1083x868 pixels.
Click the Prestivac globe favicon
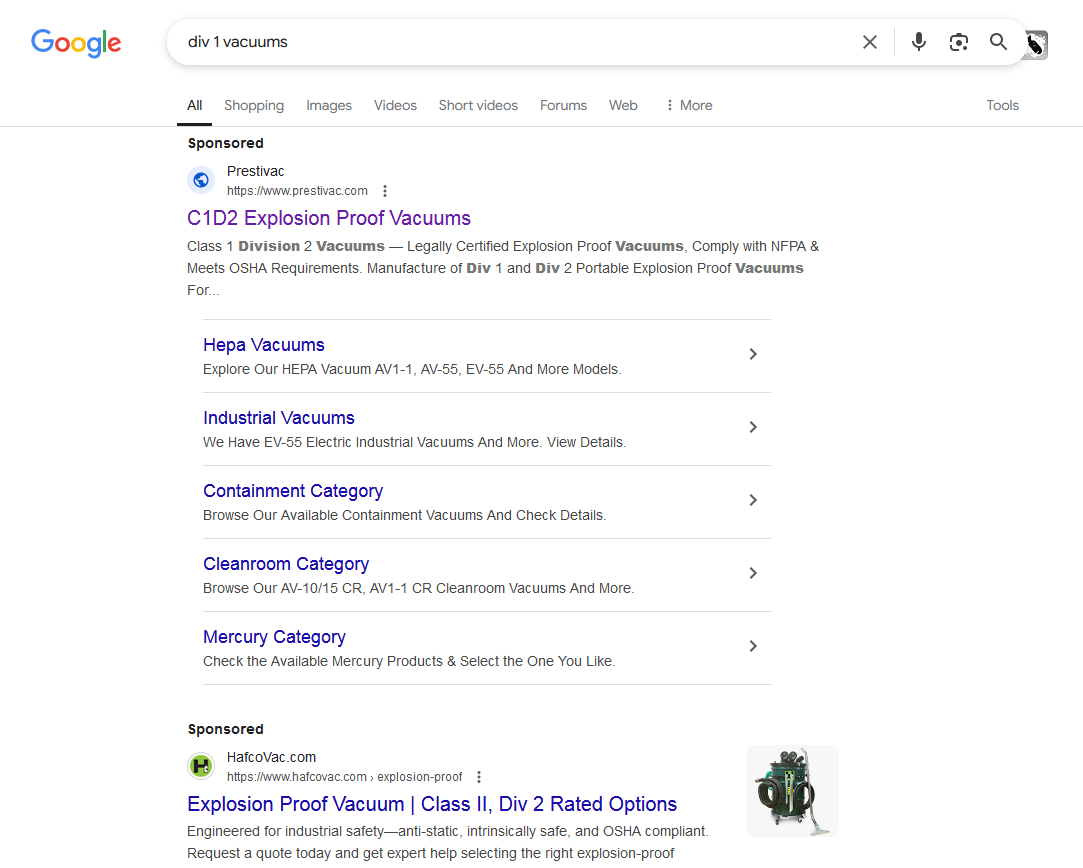point(201,180)
